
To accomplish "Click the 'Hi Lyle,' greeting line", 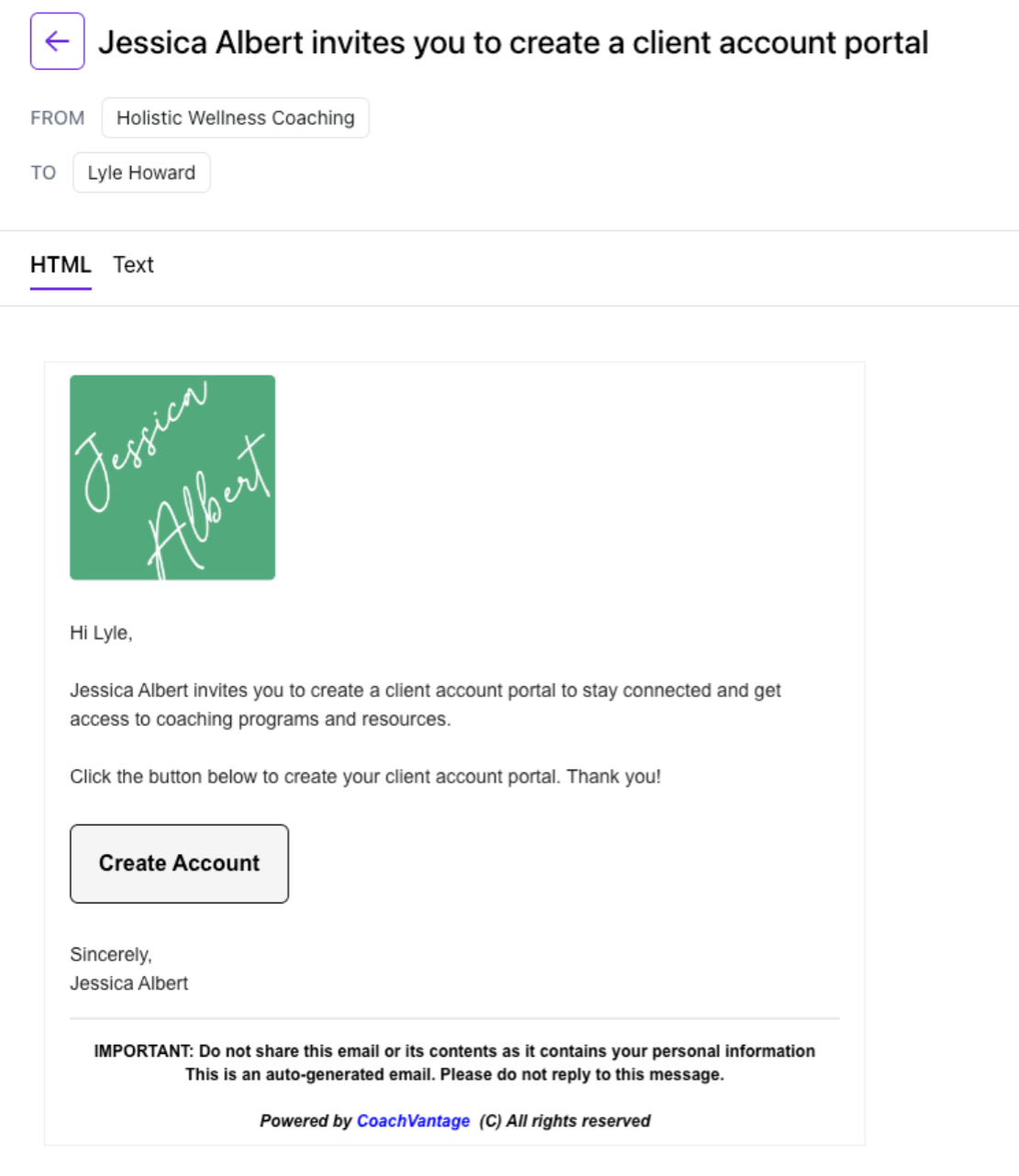I will click(101, 633).
